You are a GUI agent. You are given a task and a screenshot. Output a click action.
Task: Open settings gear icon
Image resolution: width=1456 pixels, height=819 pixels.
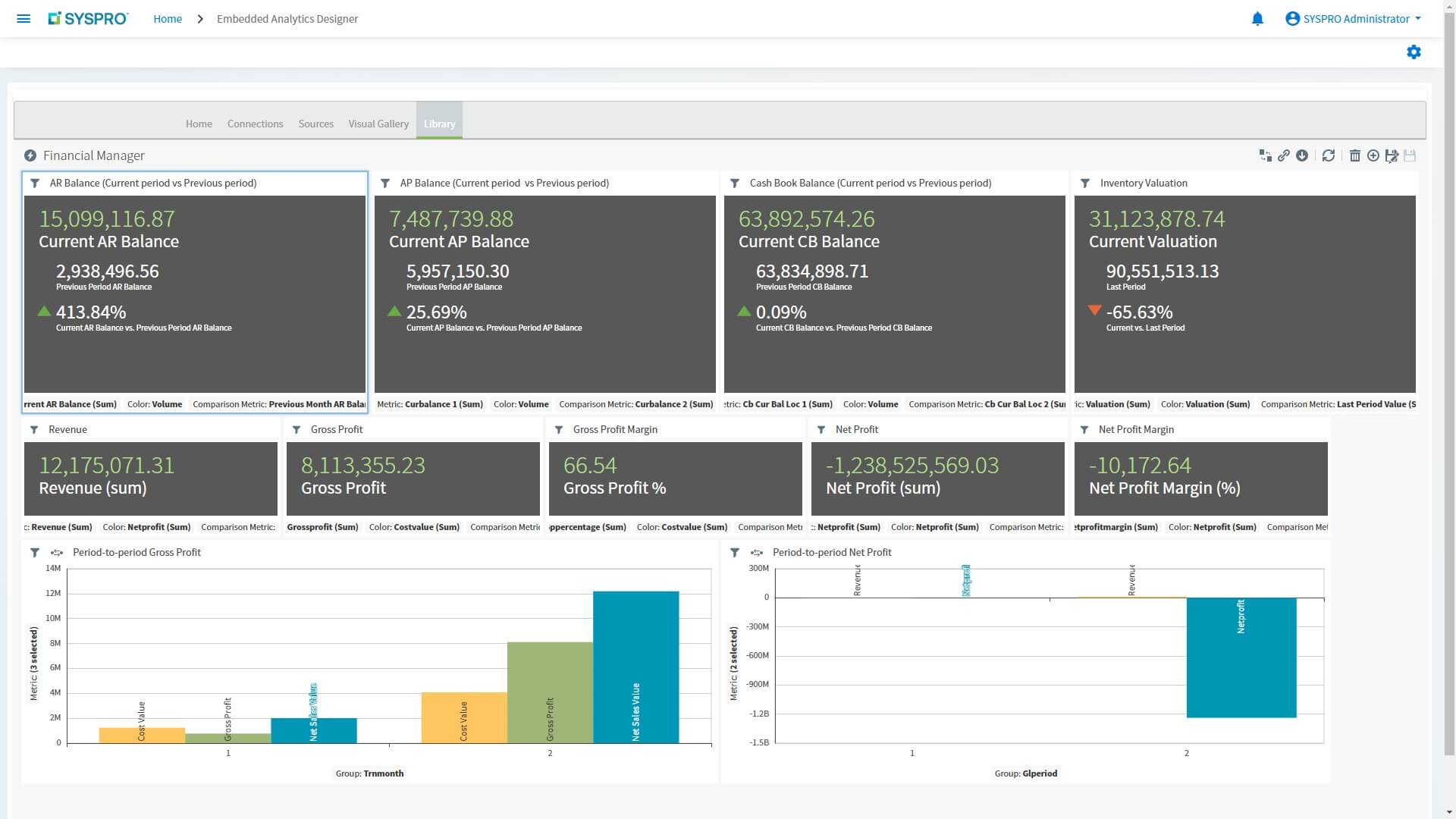[1414, 52]
